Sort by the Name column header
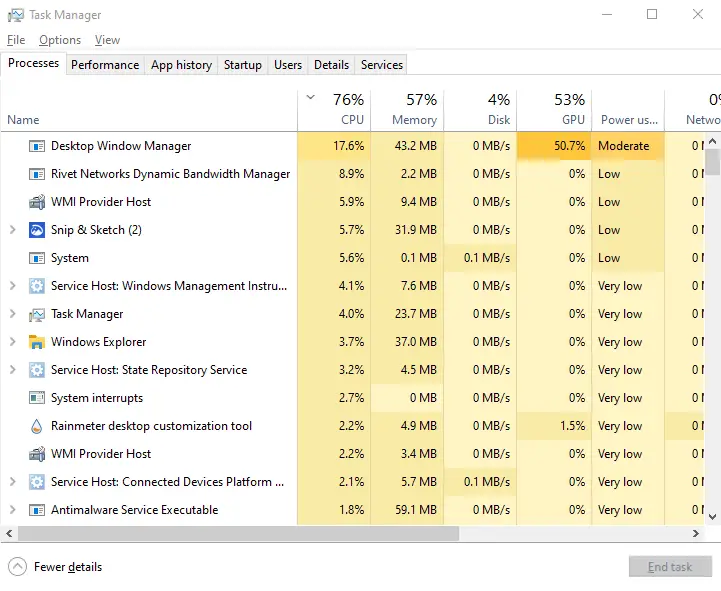The width and height of the screenshot is (721, 591). click(149, 110)
